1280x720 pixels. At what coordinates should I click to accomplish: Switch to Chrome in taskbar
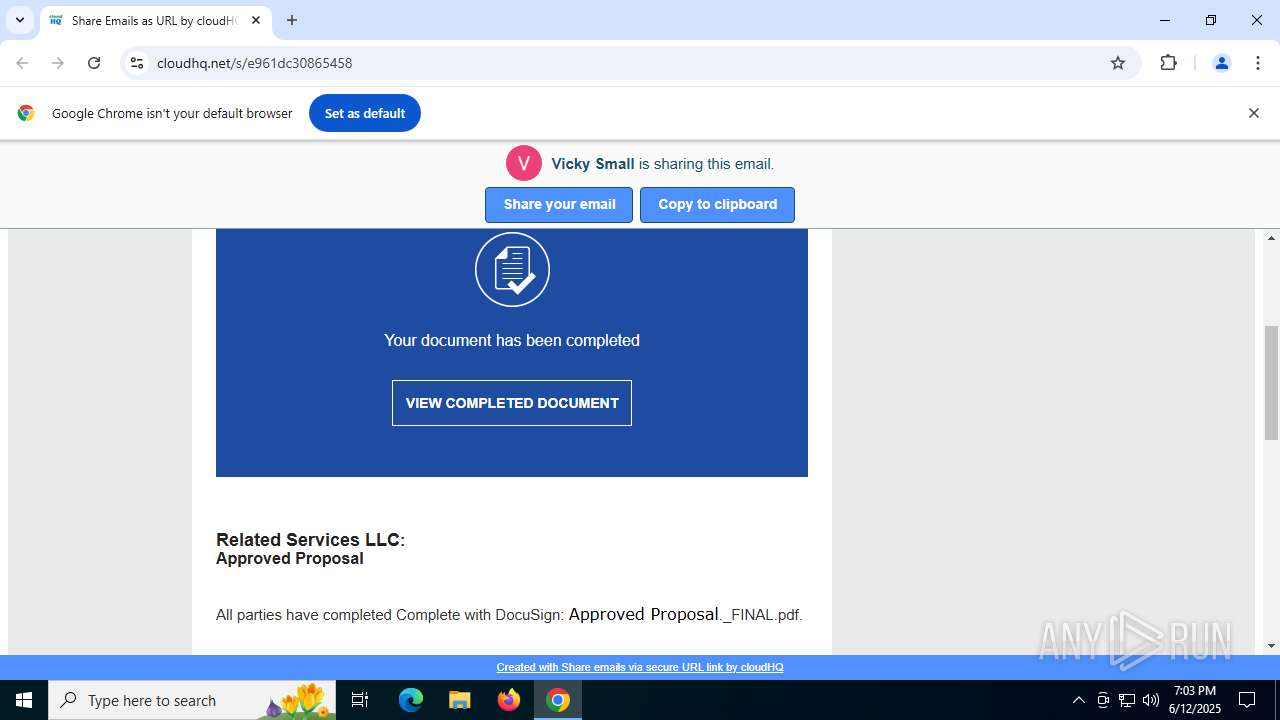[558, 700]
